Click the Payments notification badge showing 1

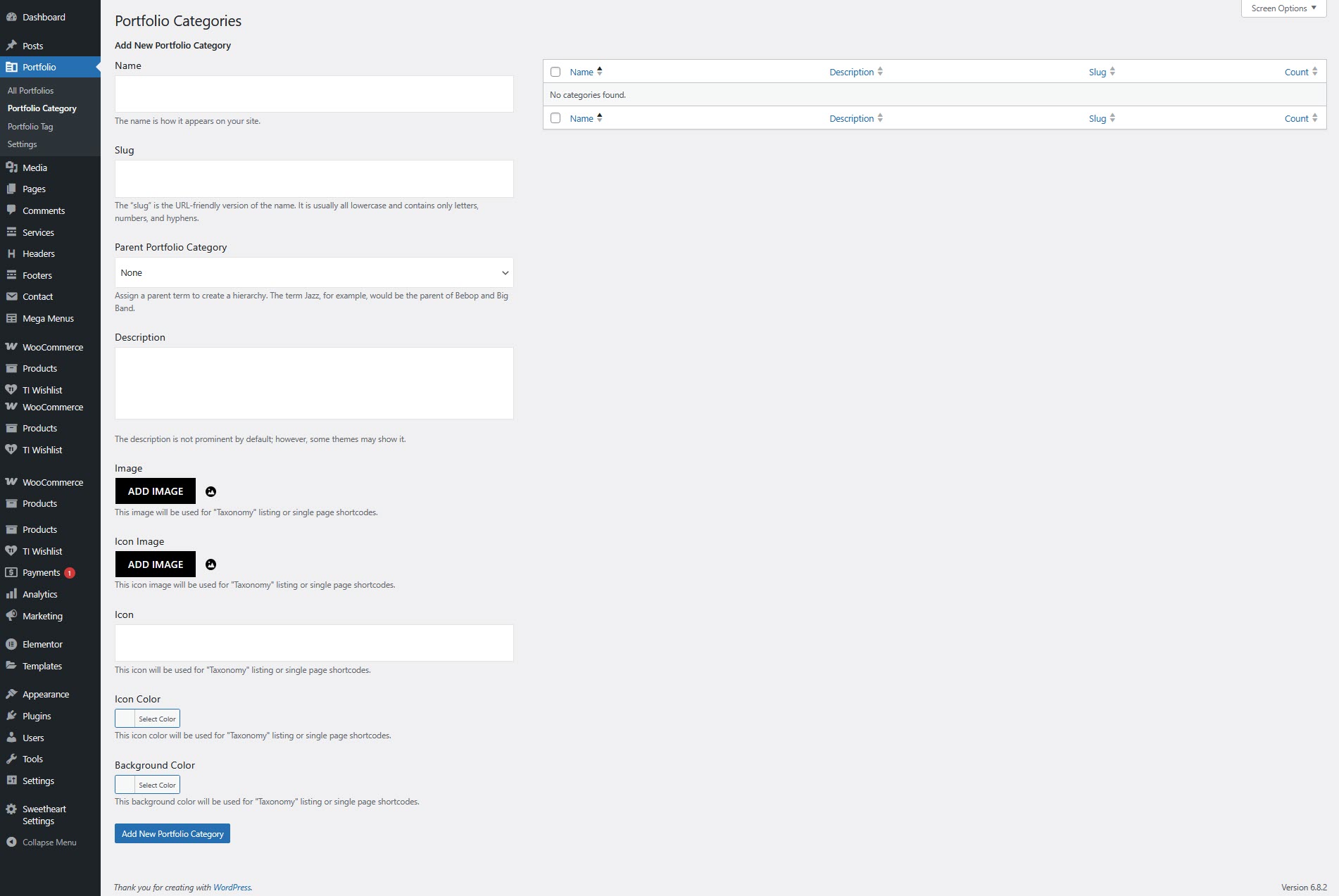click(70, 573)
